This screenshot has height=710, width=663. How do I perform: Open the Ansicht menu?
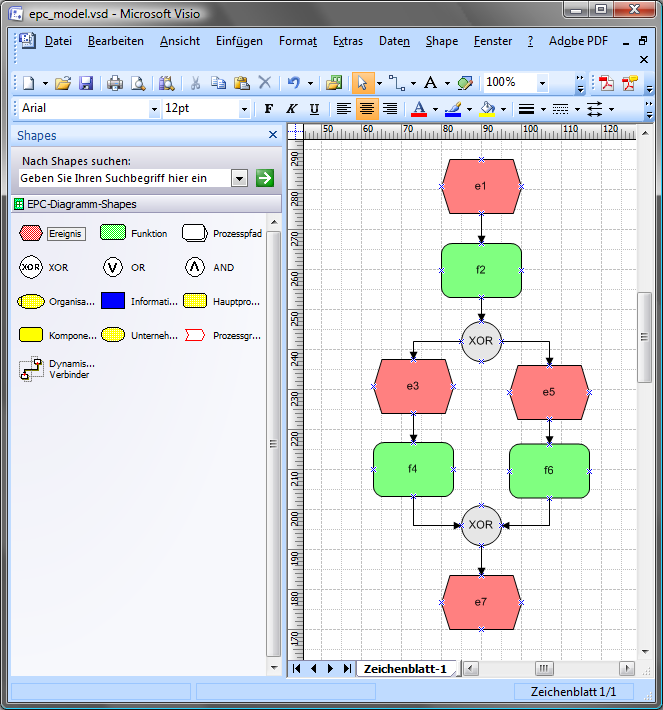180,41
